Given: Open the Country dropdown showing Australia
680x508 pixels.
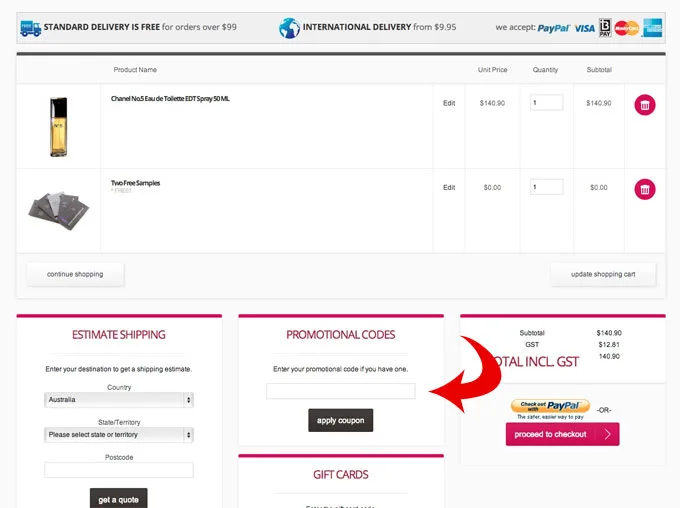Looking at the screenshot, I should pos(119,400).
